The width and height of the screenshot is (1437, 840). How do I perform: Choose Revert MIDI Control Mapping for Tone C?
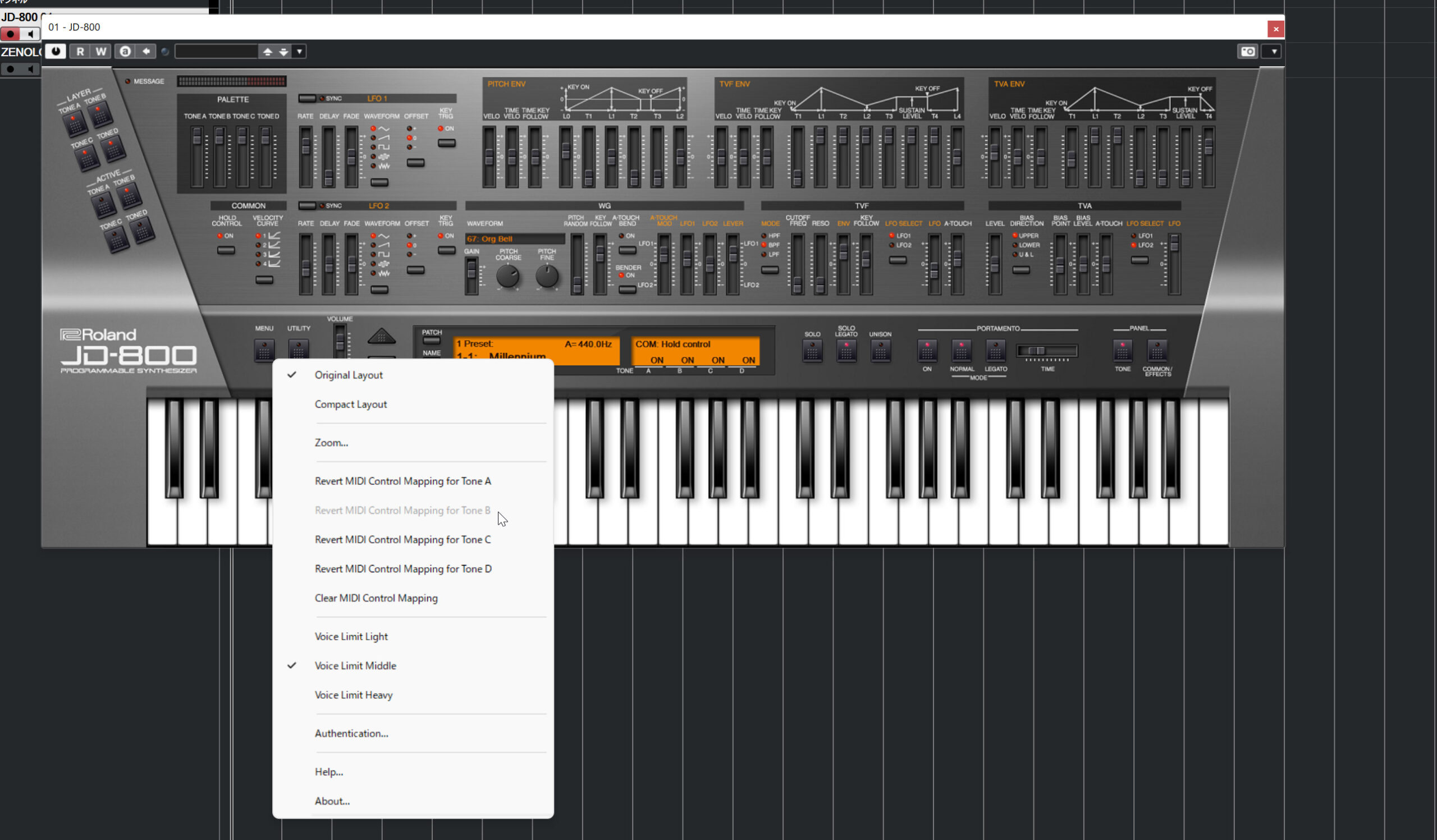pos(413,539)
